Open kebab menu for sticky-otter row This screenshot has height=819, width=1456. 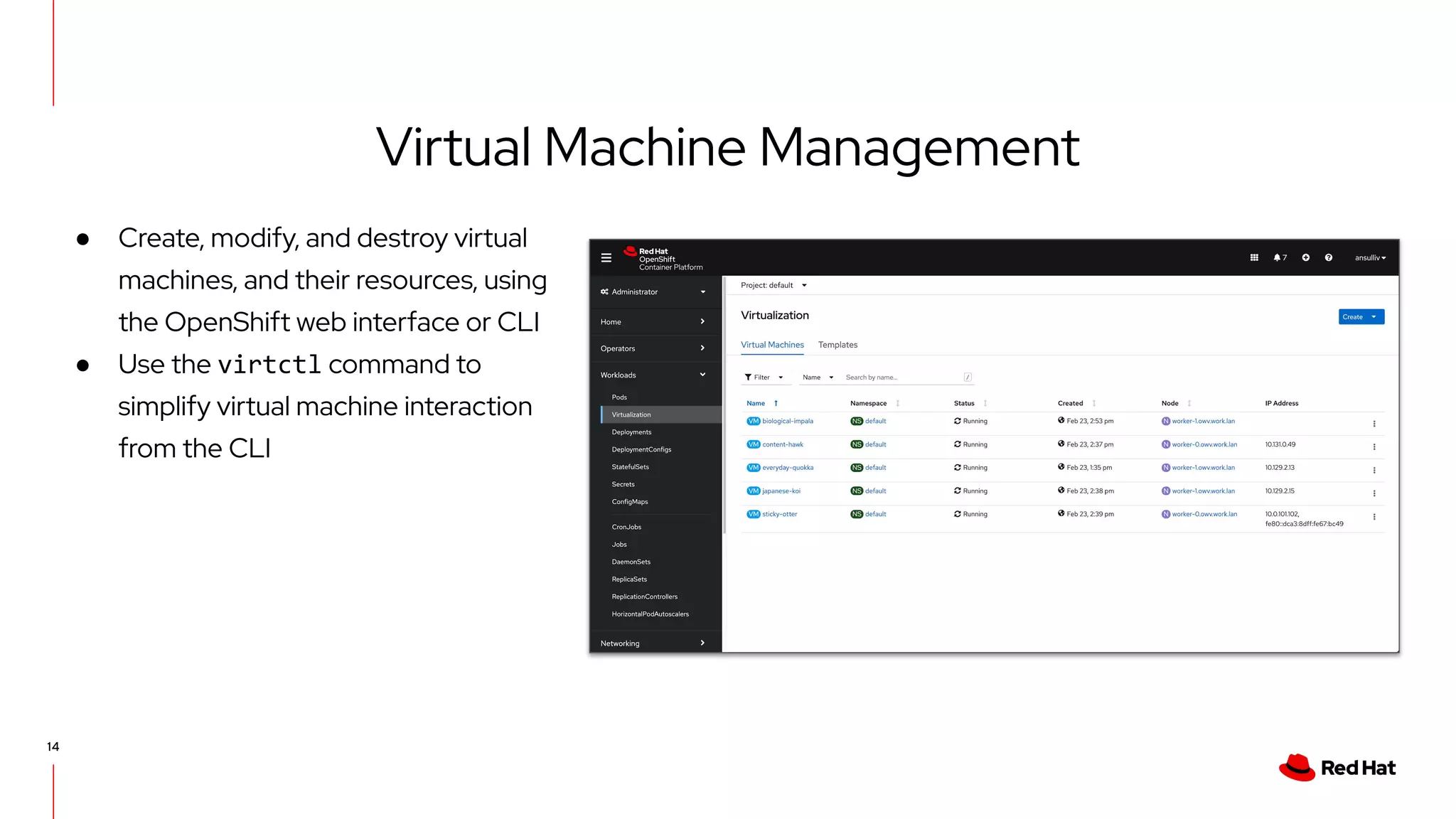tap(1374, 517)
